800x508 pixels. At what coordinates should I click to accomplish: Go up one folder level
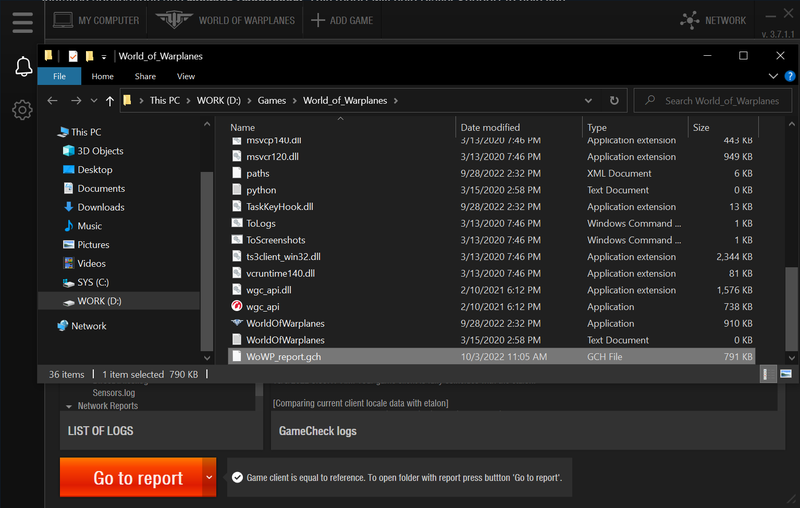(x=110, y=101)
